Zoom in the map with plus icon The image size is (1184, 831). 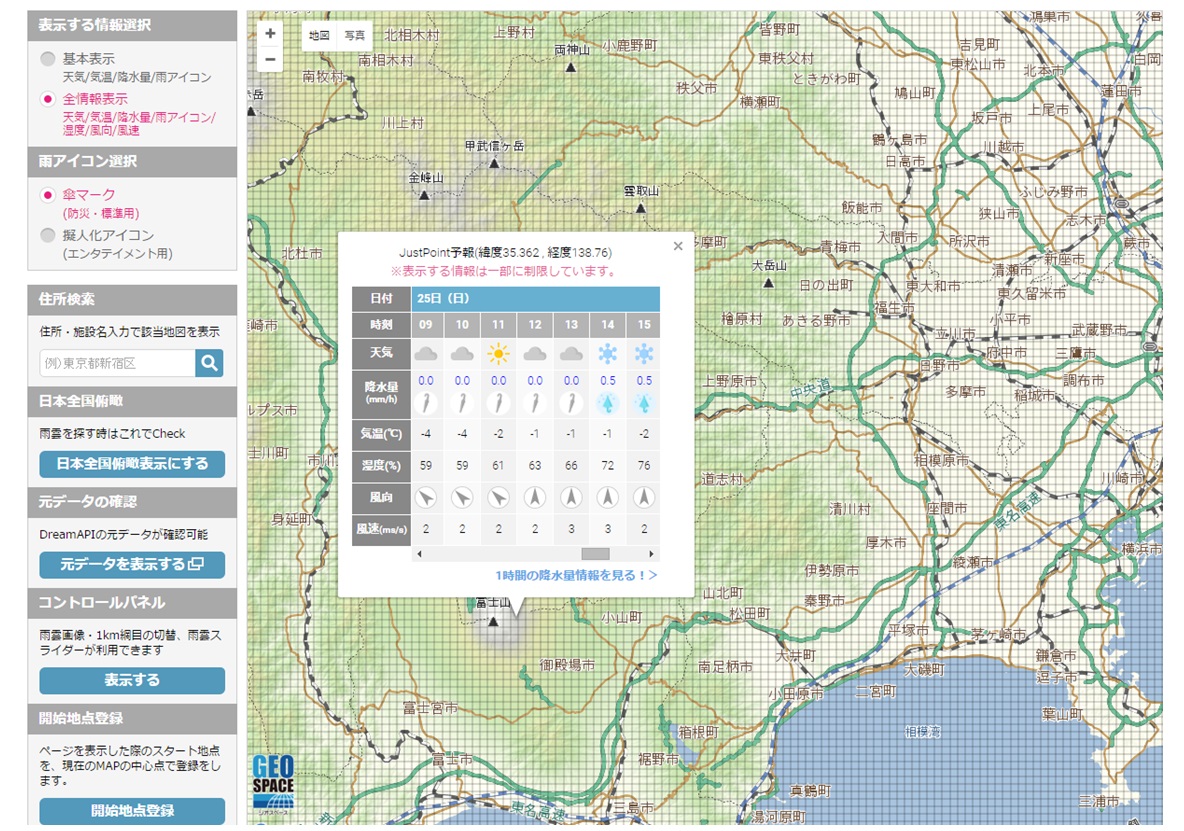coord(270,33)
